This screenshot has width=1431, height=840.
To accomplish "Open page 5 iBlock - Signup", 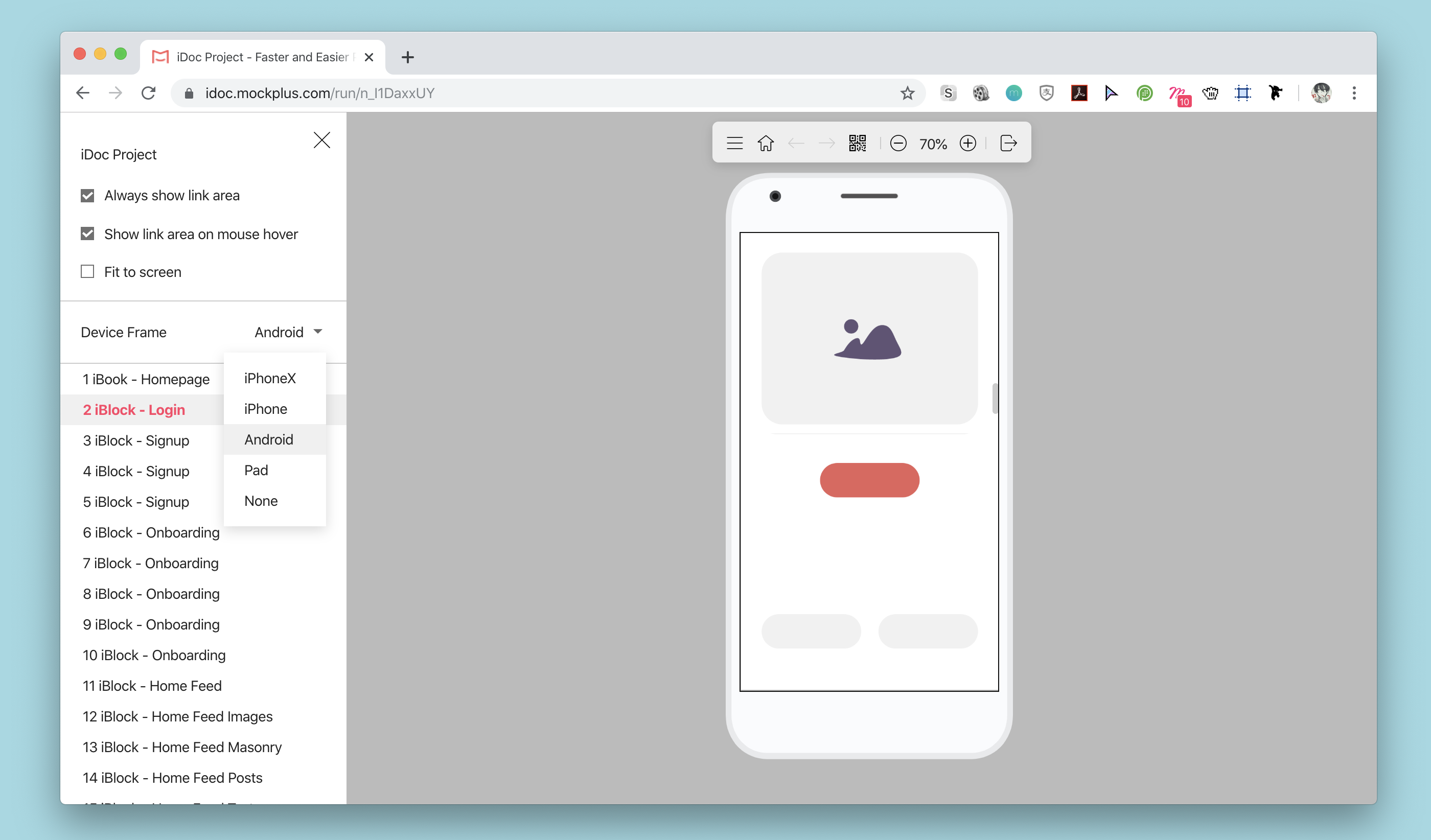I will (136, 502).
